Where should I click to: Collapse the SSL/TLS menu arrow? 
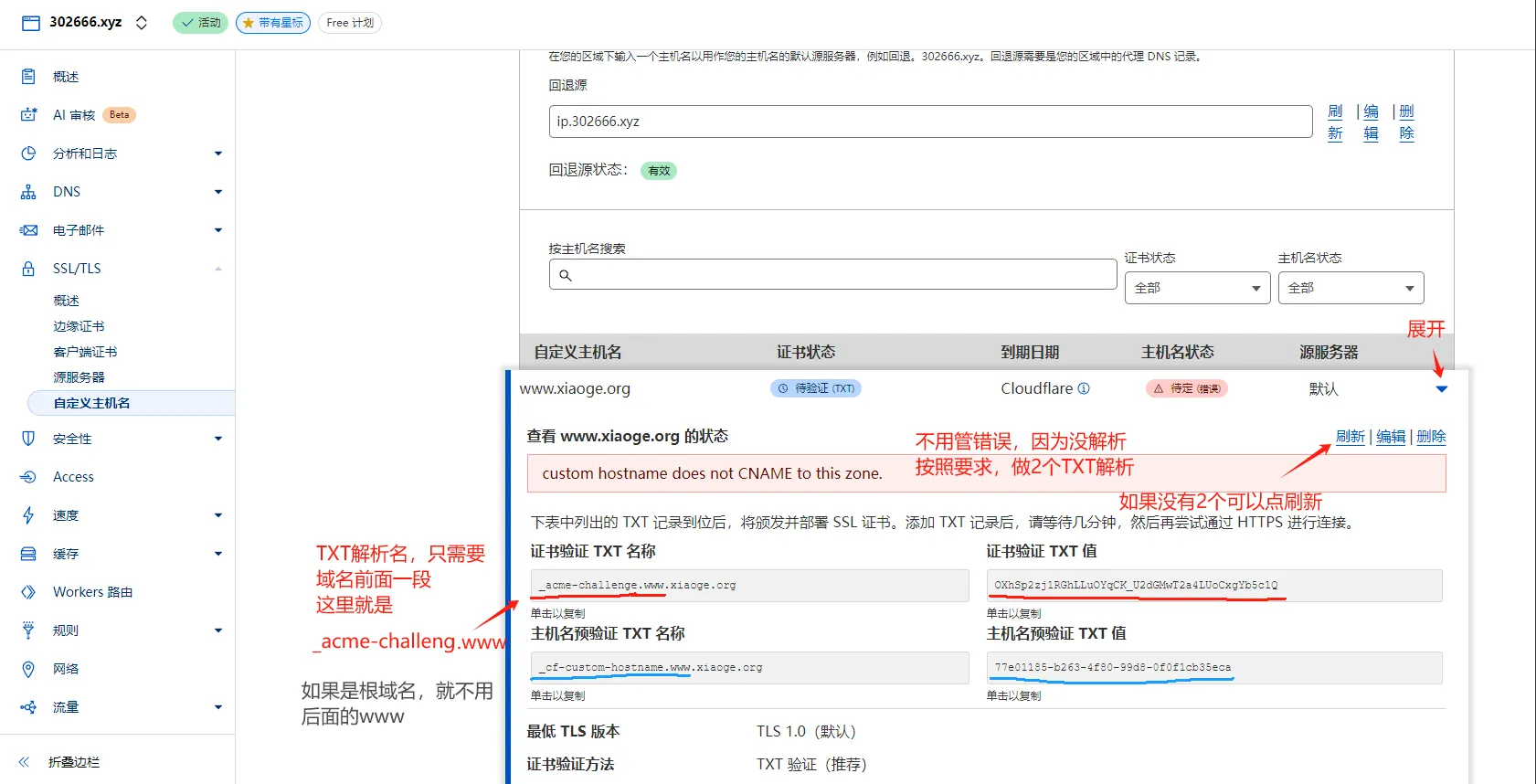point(218,269)
